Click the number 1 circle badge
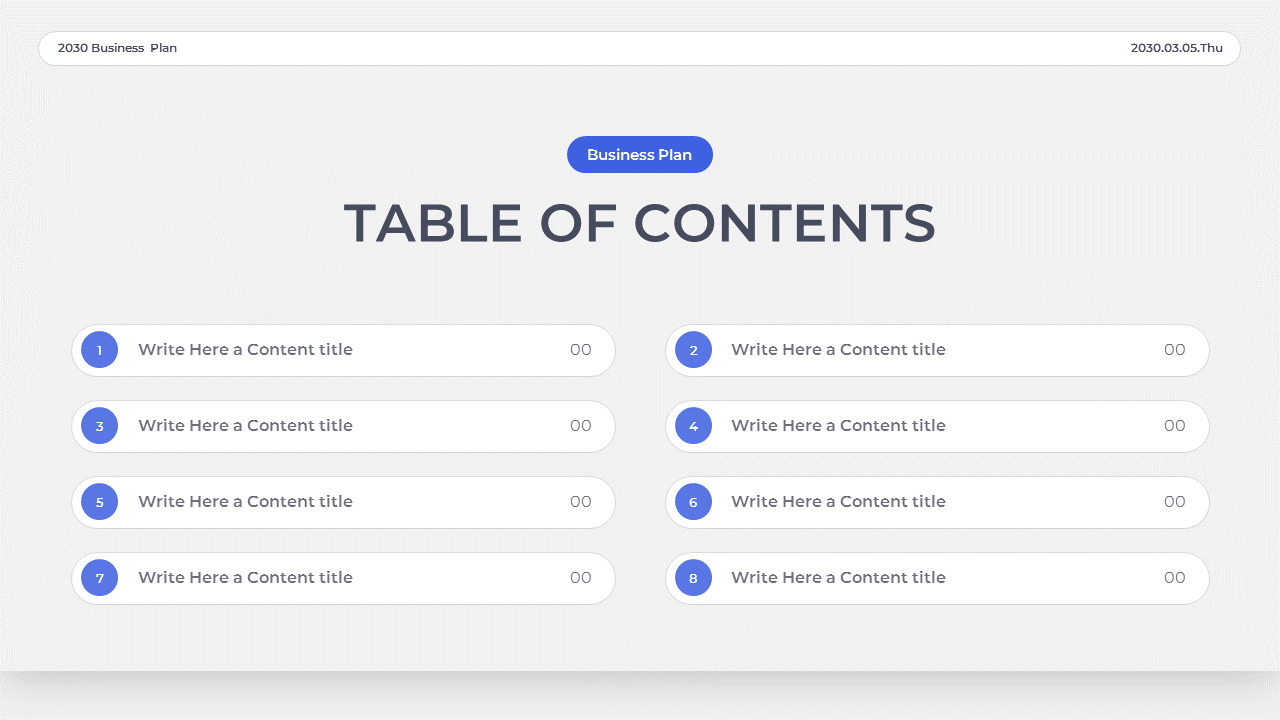Screen dimensions: 1280x720 pyautogui.click(x=99, y=350)
